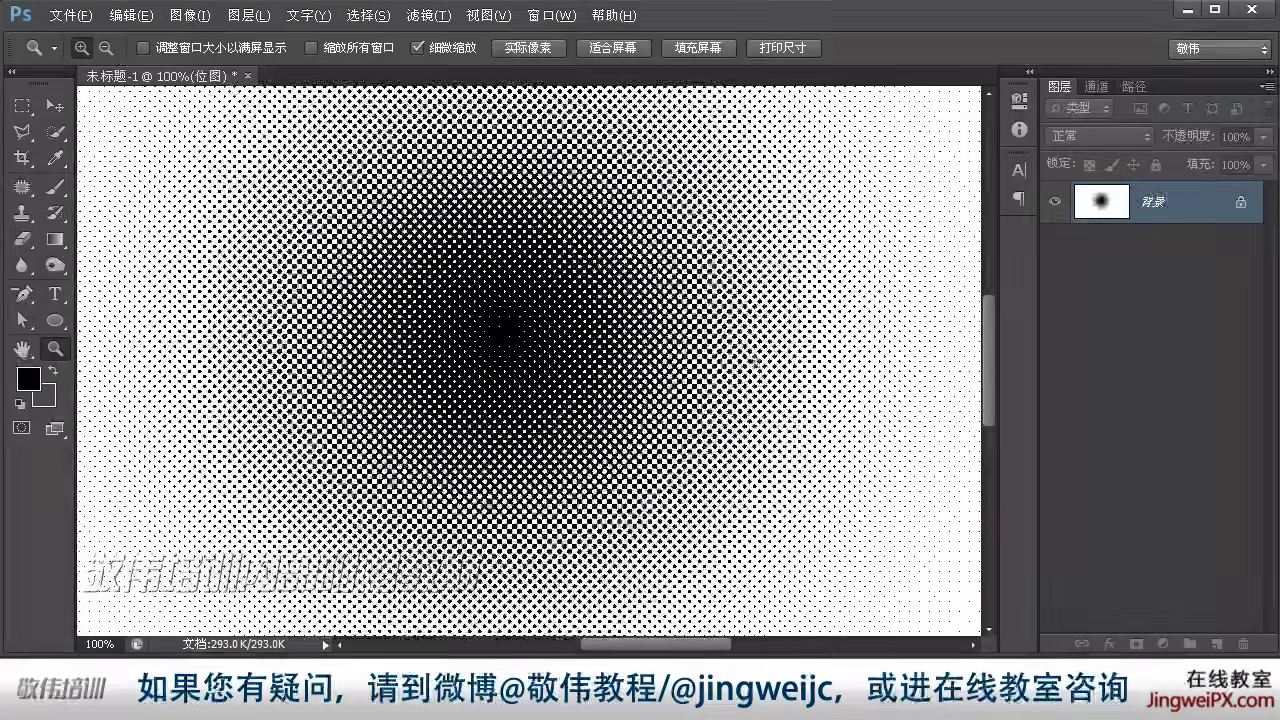1280x720 pixels.
Task: Click the Create new group folder icon
Action: click(1189, 645)
